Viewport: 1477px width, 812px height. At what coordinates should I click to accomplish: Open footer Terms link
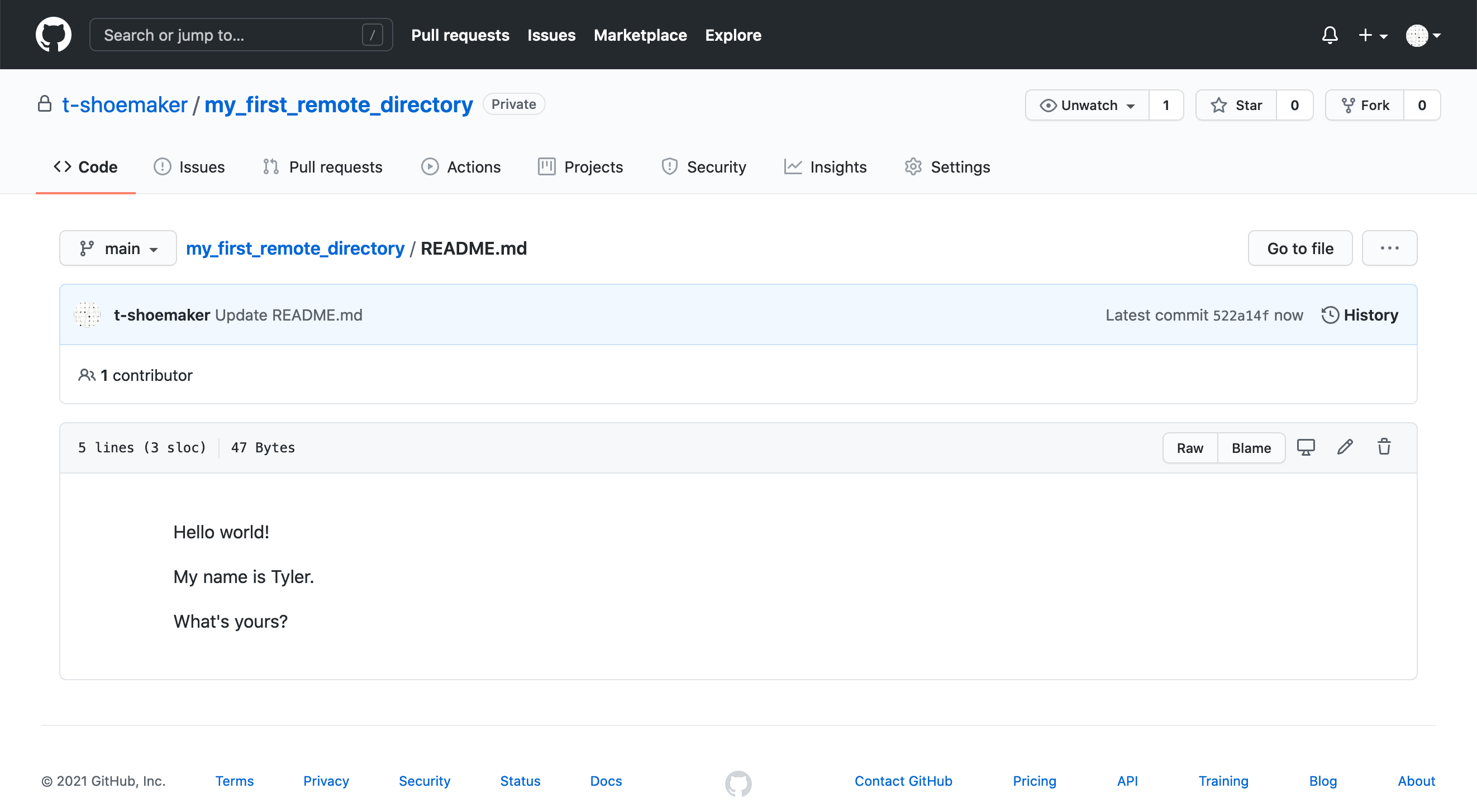235,781
